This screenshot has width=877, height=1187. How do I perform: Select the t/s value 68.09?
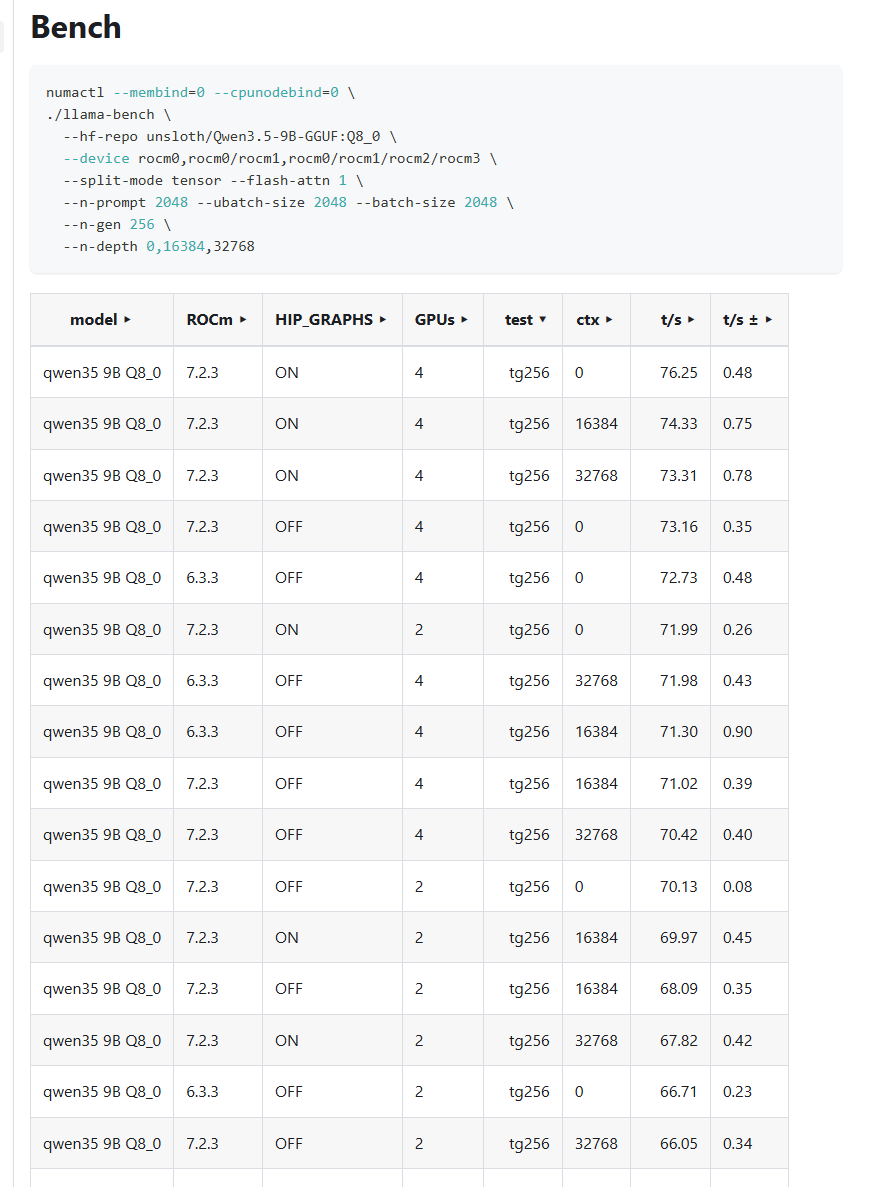pyautogui.click(x=679, y=989)
